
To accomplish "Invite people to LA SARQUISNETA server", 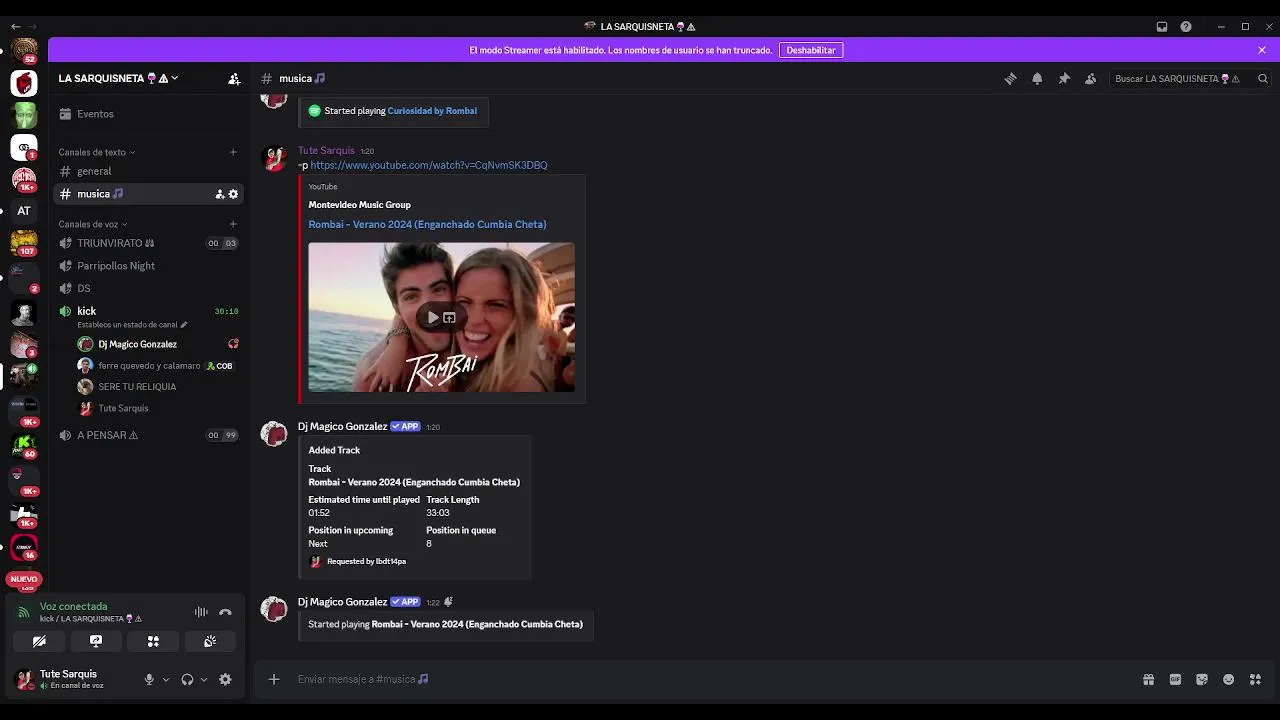I will [x=234, y=78].
